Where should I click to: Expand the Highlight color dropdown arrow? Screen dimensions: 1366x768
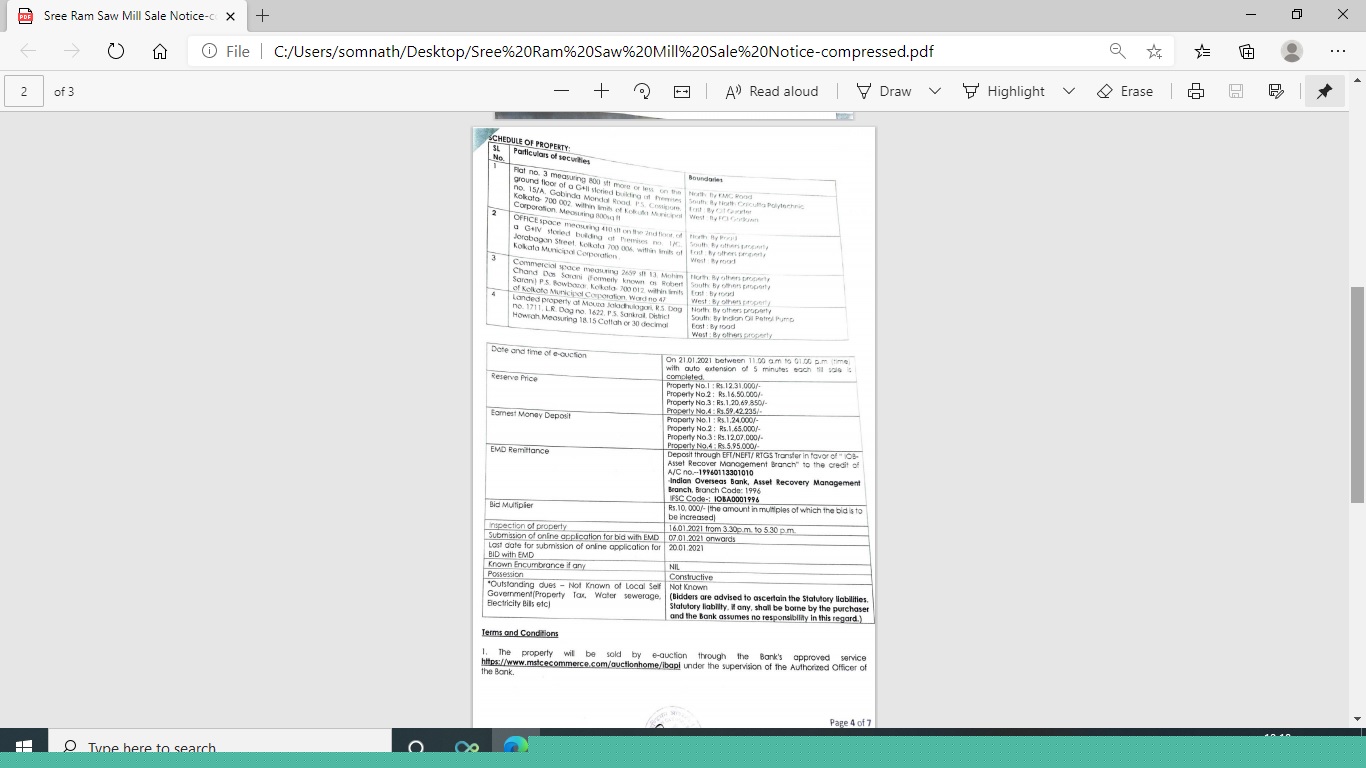click(1068, 91)
